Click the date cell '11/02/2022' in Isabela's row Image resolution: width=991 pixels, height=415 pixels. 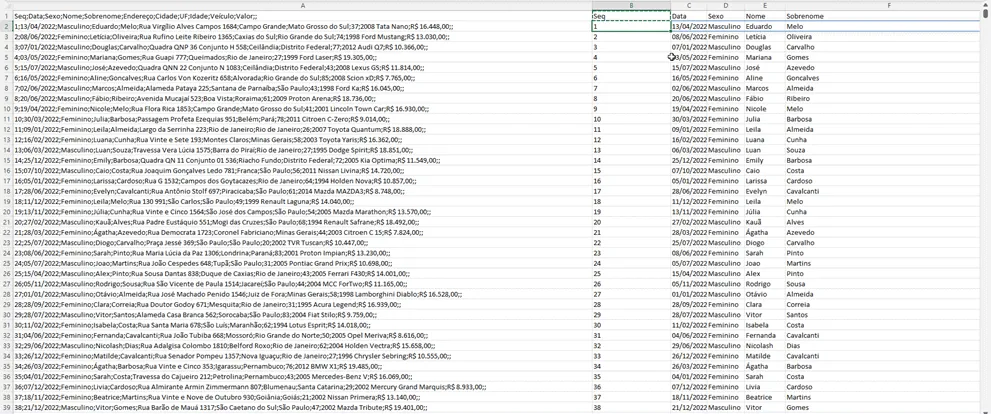(x=688, y=325)
